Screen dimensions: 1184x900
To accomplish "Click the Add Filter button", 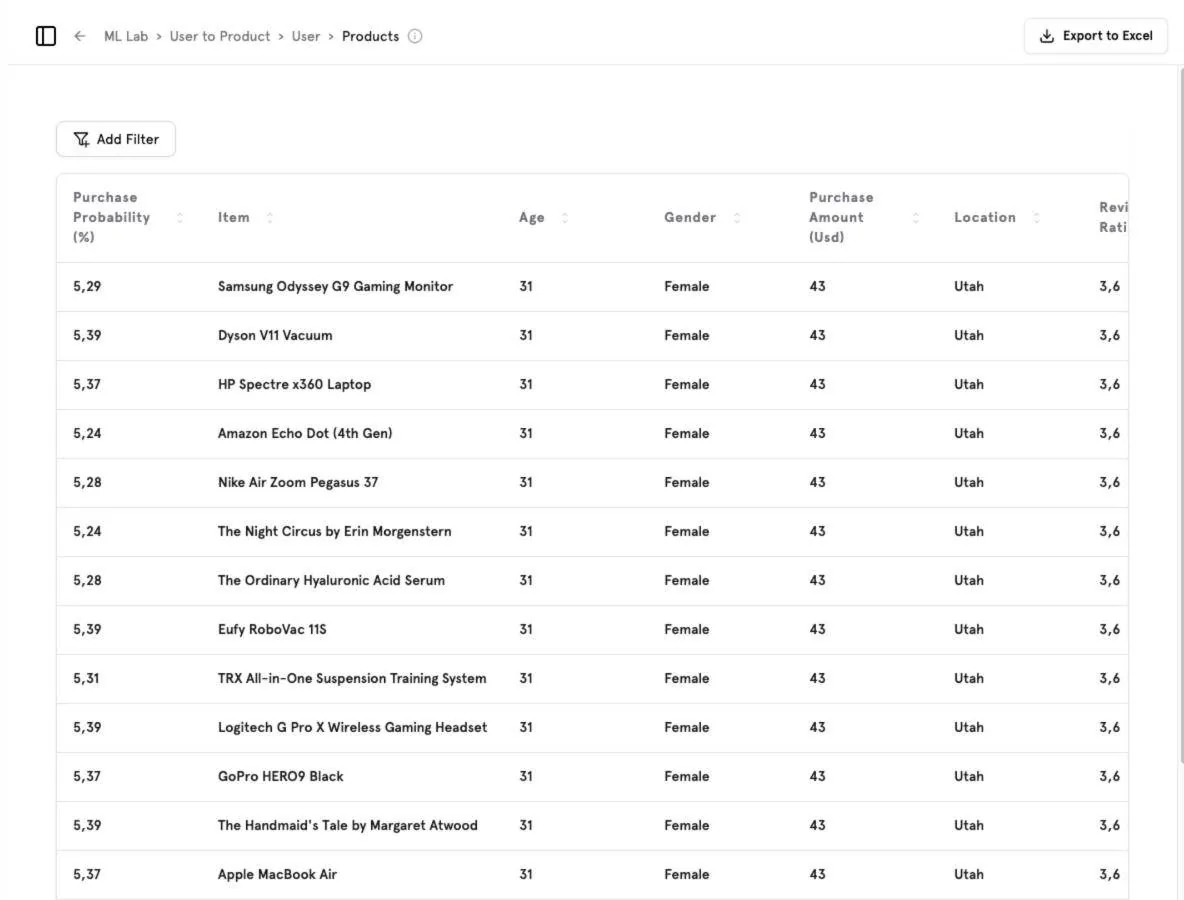I will [x=116, y=139].
